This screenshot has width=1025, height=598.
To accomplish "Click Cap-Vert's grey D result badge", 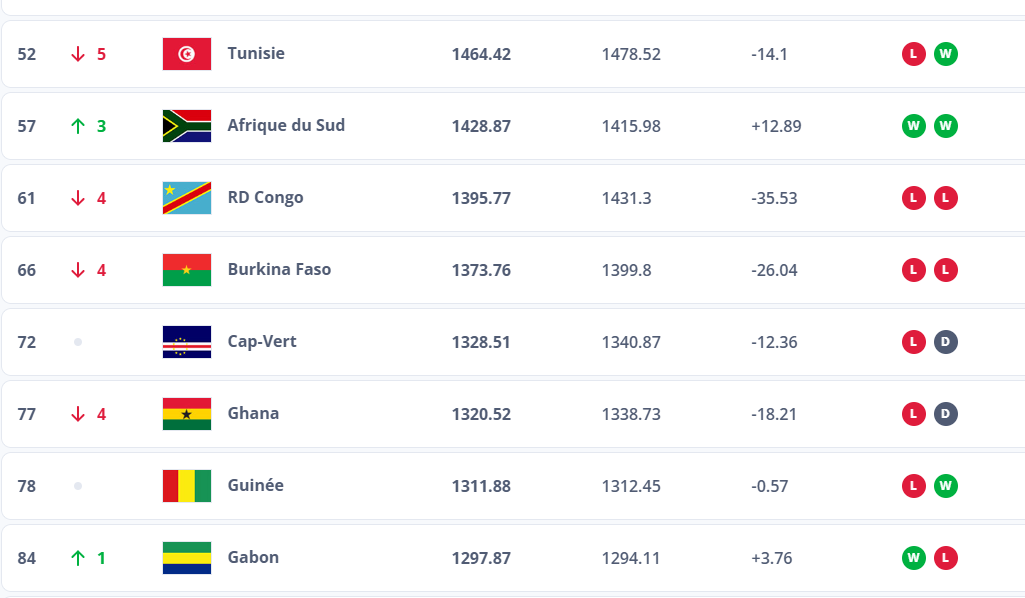I will [946, 342].
